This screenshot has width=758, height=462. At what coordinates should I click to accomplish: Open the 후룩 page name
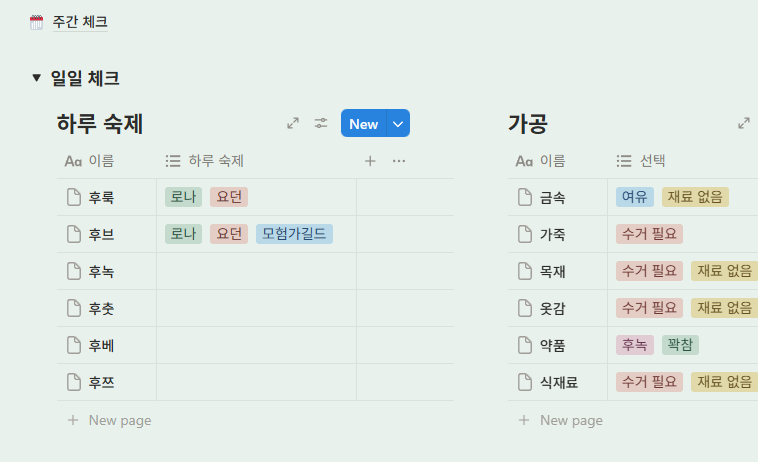click(x=101, y=198)
